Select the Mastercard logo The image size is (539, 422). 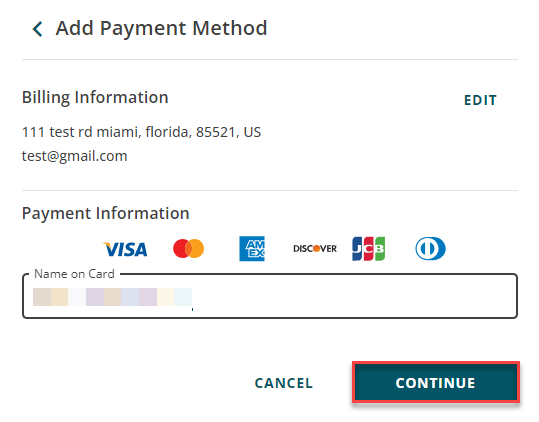188,248
